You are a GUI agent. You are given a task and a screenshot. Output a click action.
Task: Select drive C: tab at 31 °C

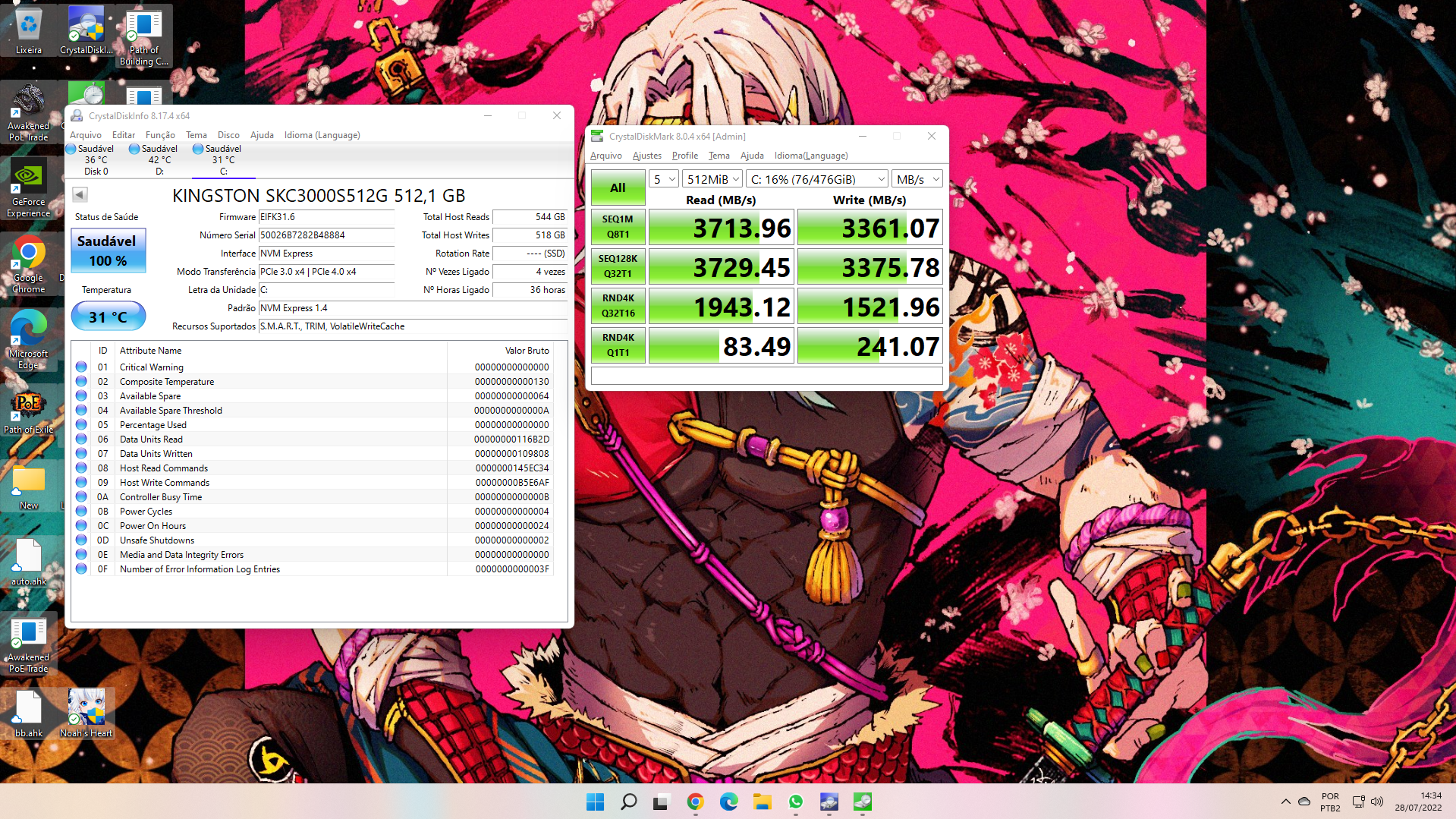click(x=223, y=159)
